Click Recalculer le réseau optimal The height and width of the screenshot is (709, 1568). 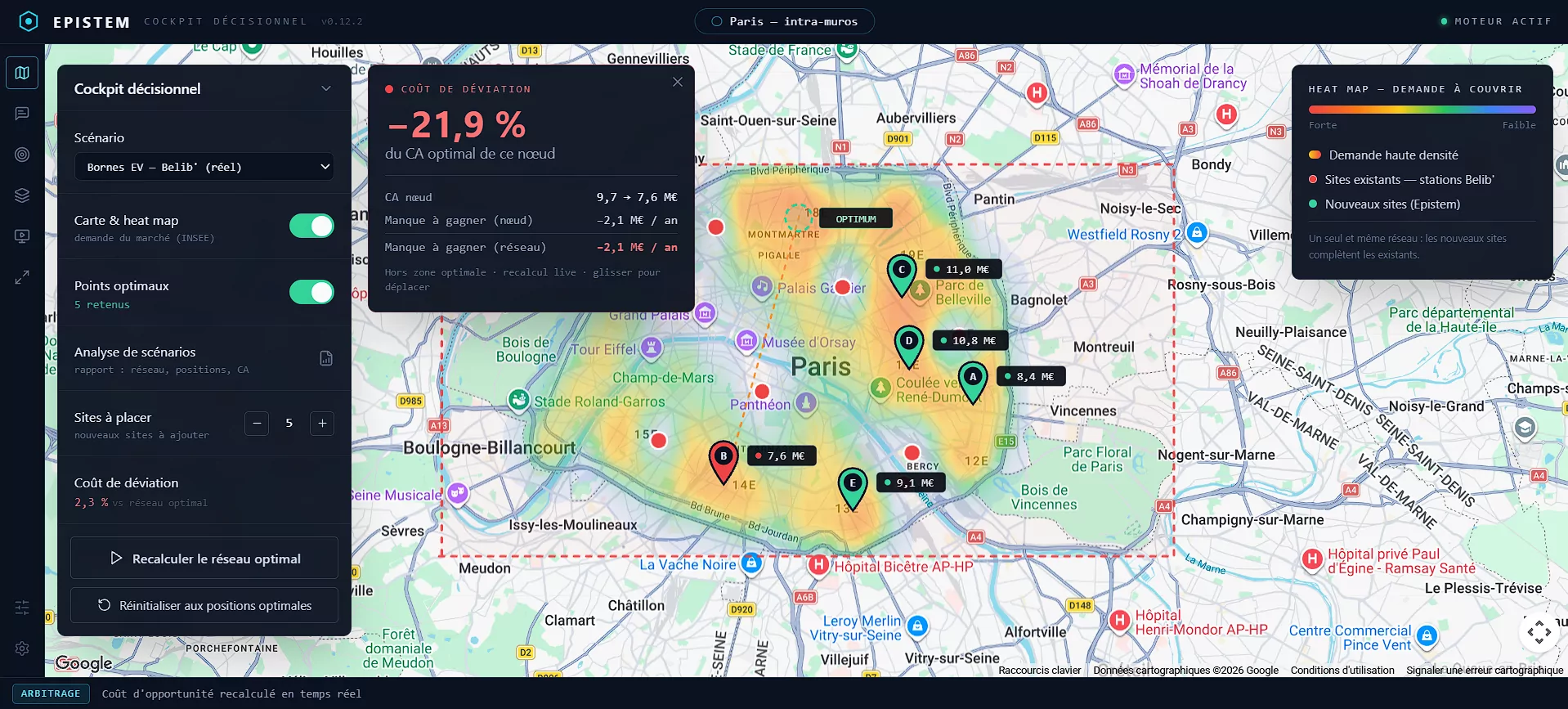(x=204, y=559)
